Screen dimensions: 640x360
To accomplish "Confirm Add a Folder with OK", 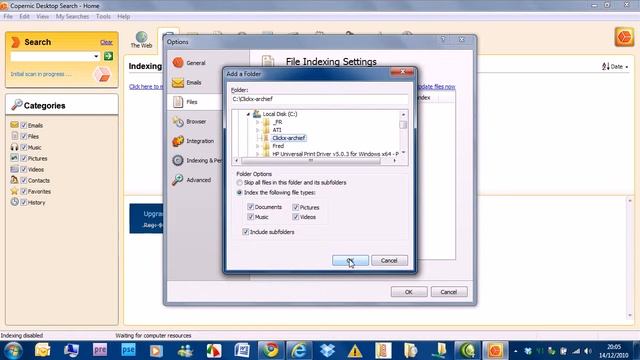I will click(x=350, y=260).
